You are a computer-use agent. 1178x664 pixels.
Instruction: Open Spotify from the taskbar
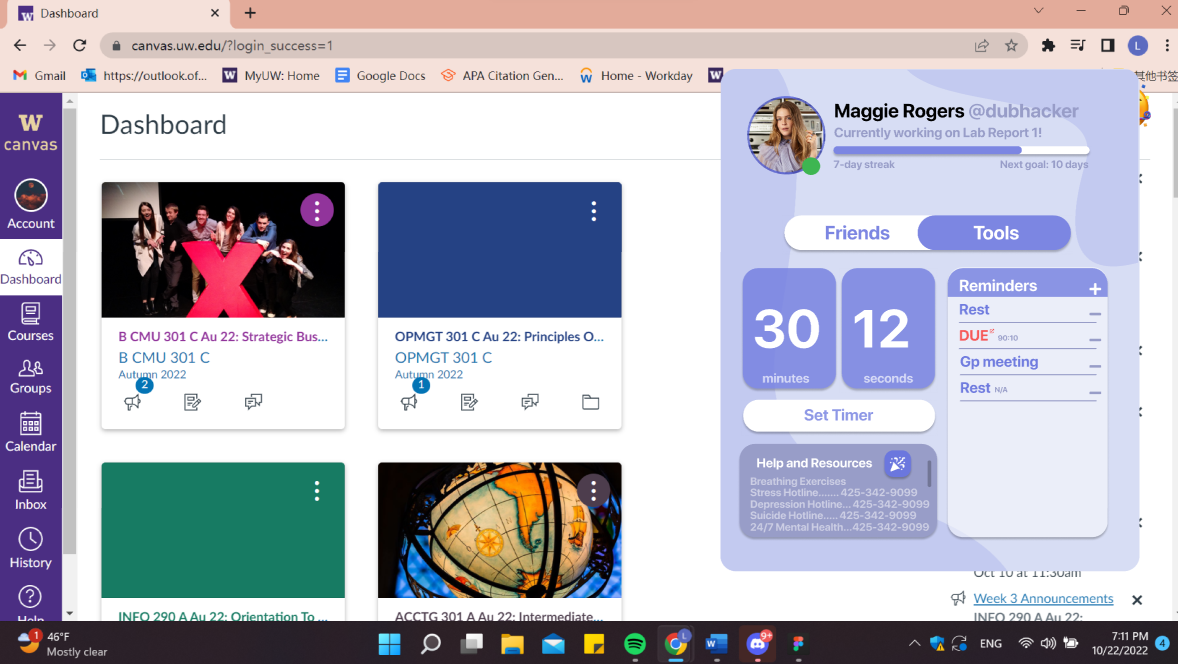[635, 644]
